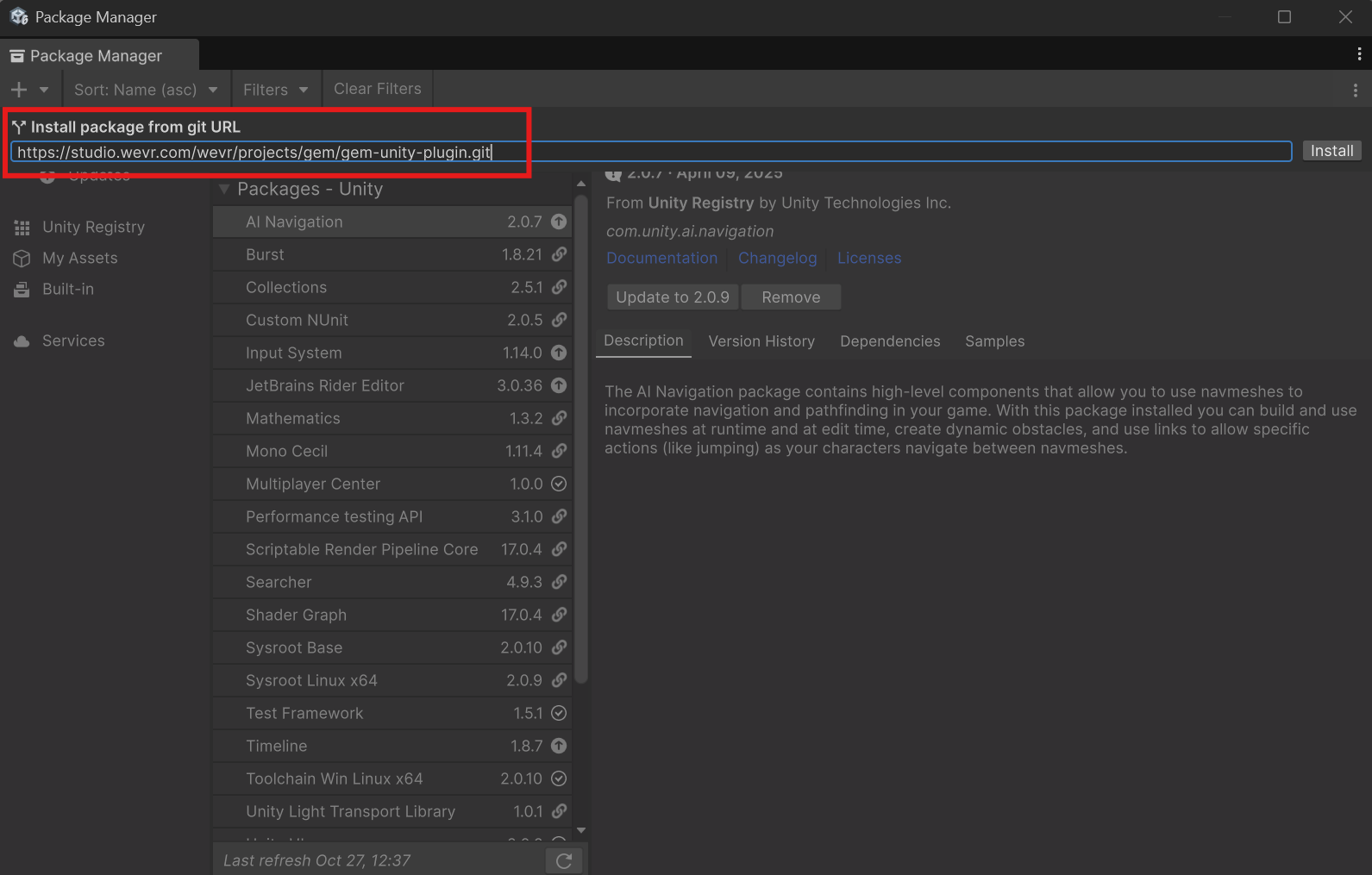The image size is (1372, 875).
Task: Collapse the Packages - Unity group
Action: click(224, 189)
